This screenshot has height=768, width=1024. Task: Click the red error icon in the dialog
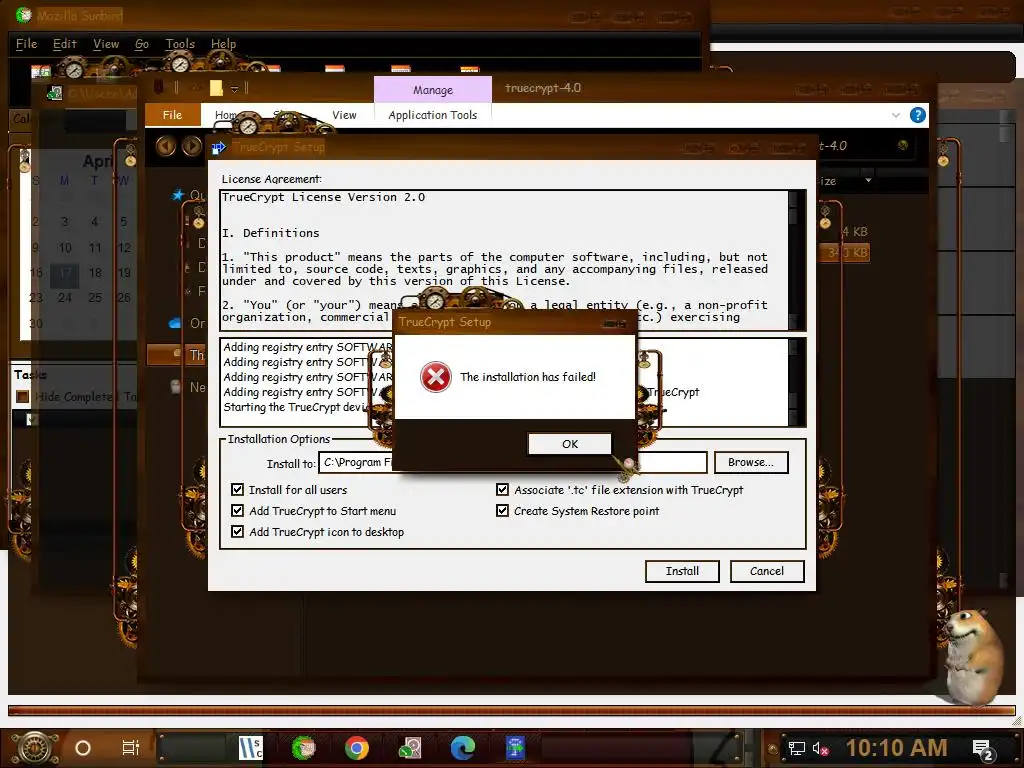(436, 377)
